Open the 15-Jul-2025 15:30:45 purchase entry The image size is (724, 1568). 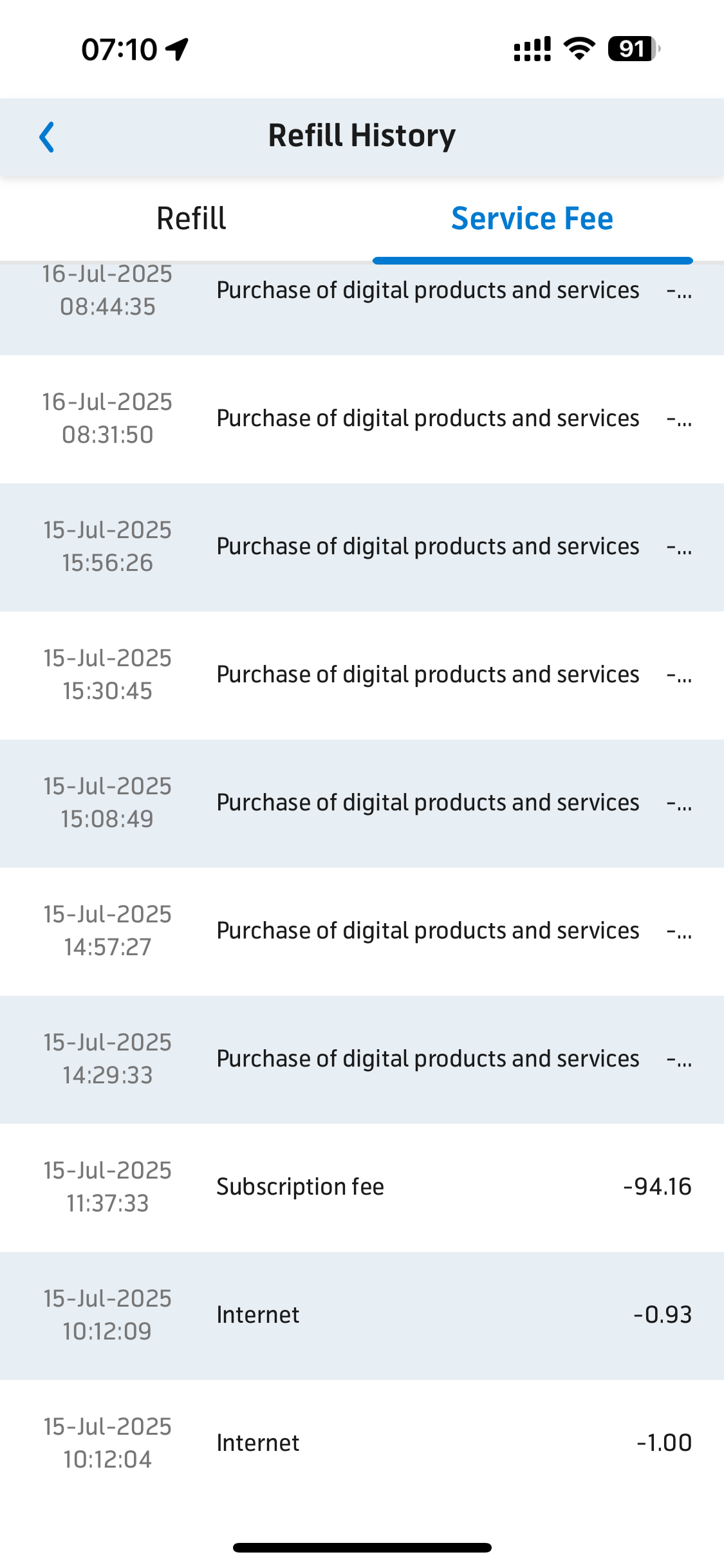pos(362,675)
